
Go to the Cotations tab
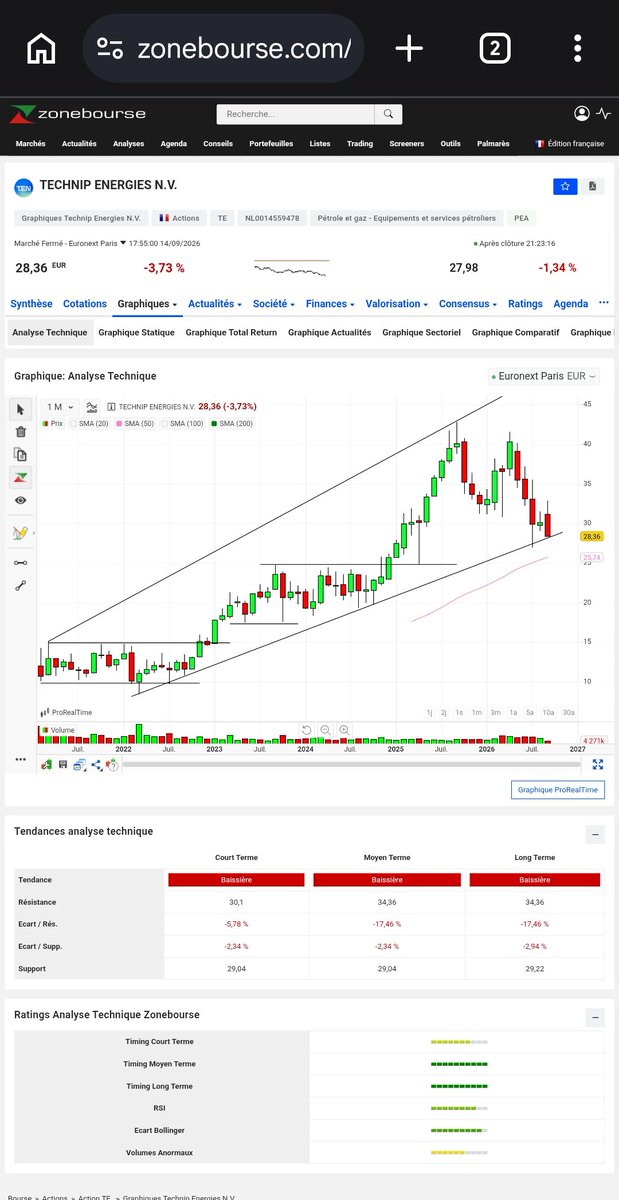click(x=85, y=304)
